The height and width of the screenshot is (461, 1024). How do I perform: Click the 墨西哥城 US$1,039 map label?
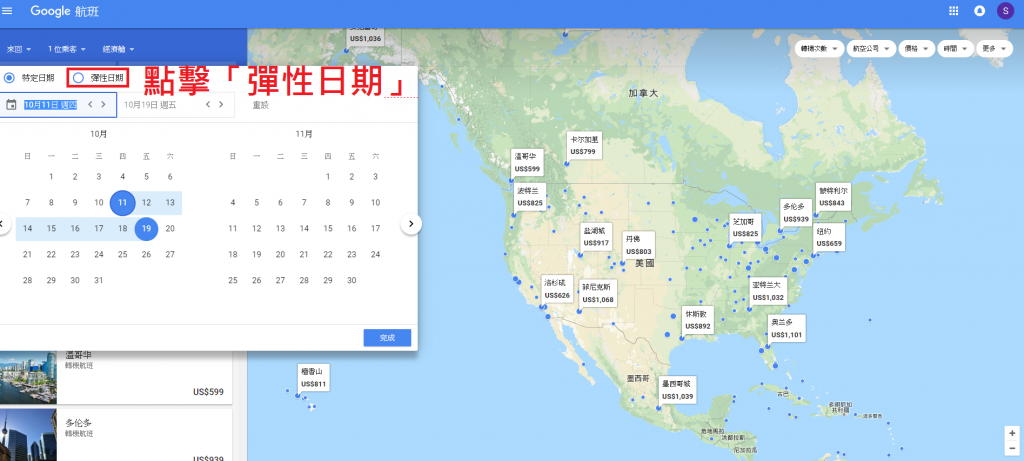677,390
